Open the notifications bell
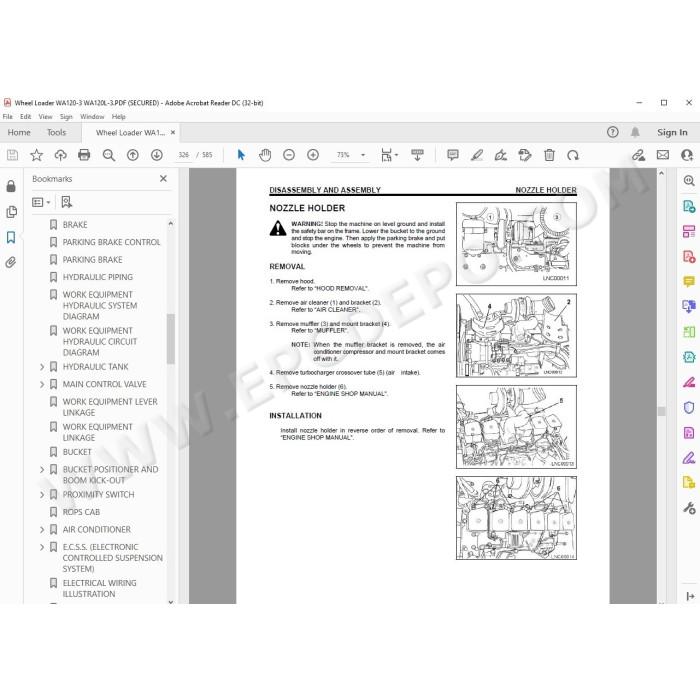The width and height of the screenshot is (700, 700). [x=635, y=132]
